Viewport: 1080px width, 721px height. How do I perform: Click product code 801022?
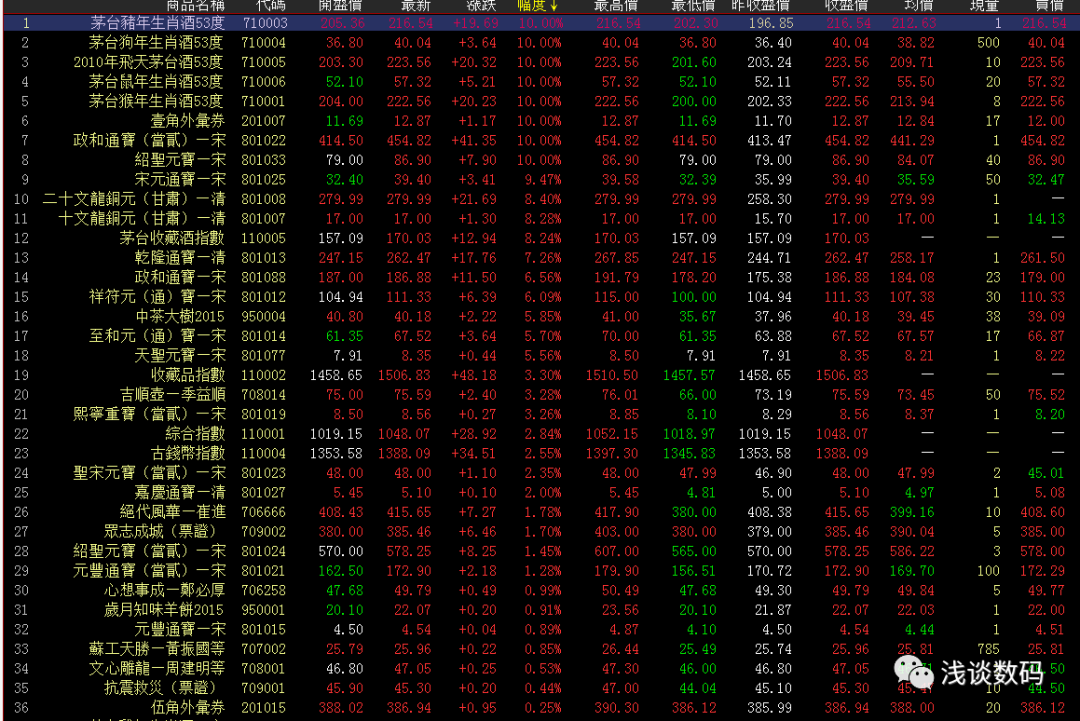pyautogui.click(x=263, y=140)
